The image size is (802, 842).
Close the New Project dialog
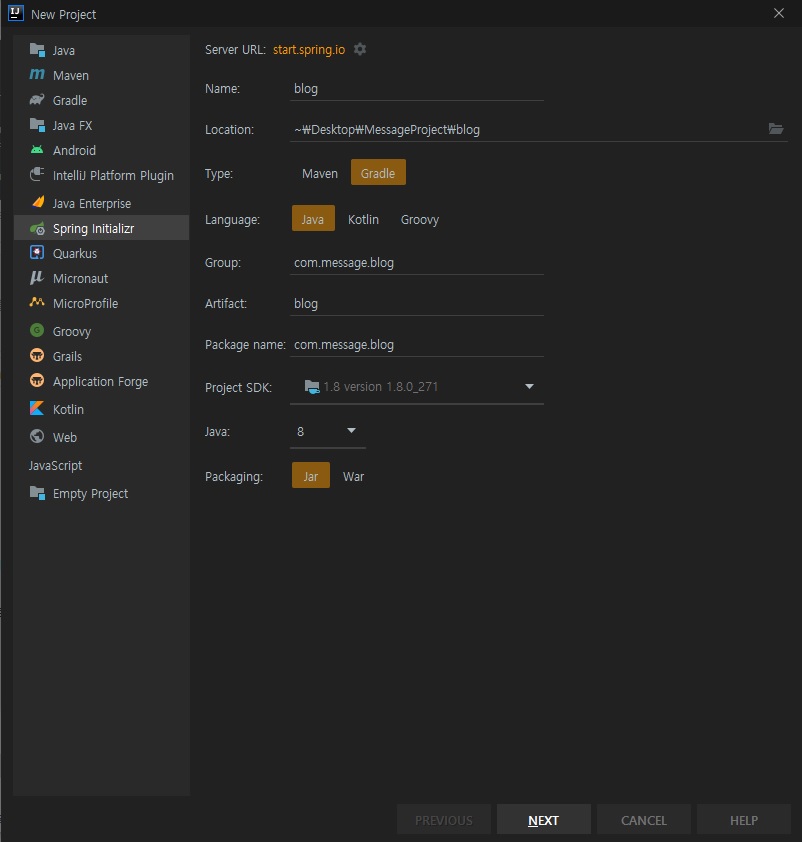[778, 13]
